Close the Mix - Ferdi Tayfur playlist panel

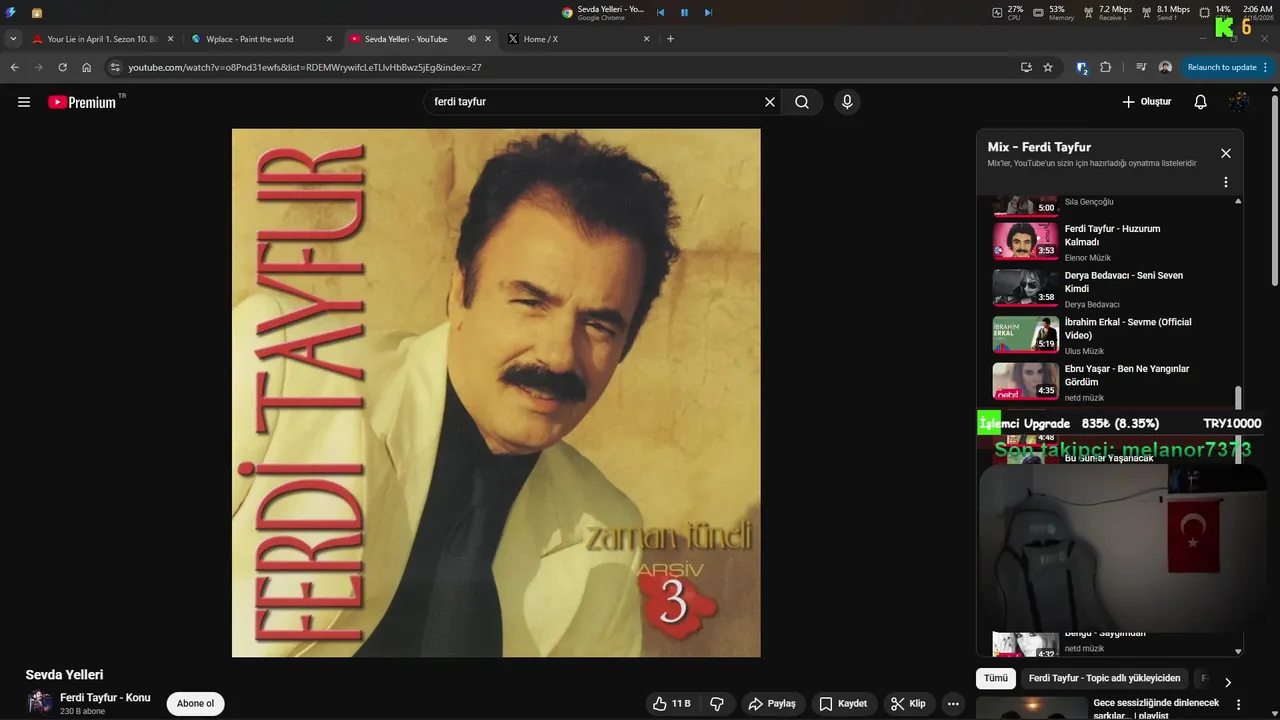coord(1225,153)
